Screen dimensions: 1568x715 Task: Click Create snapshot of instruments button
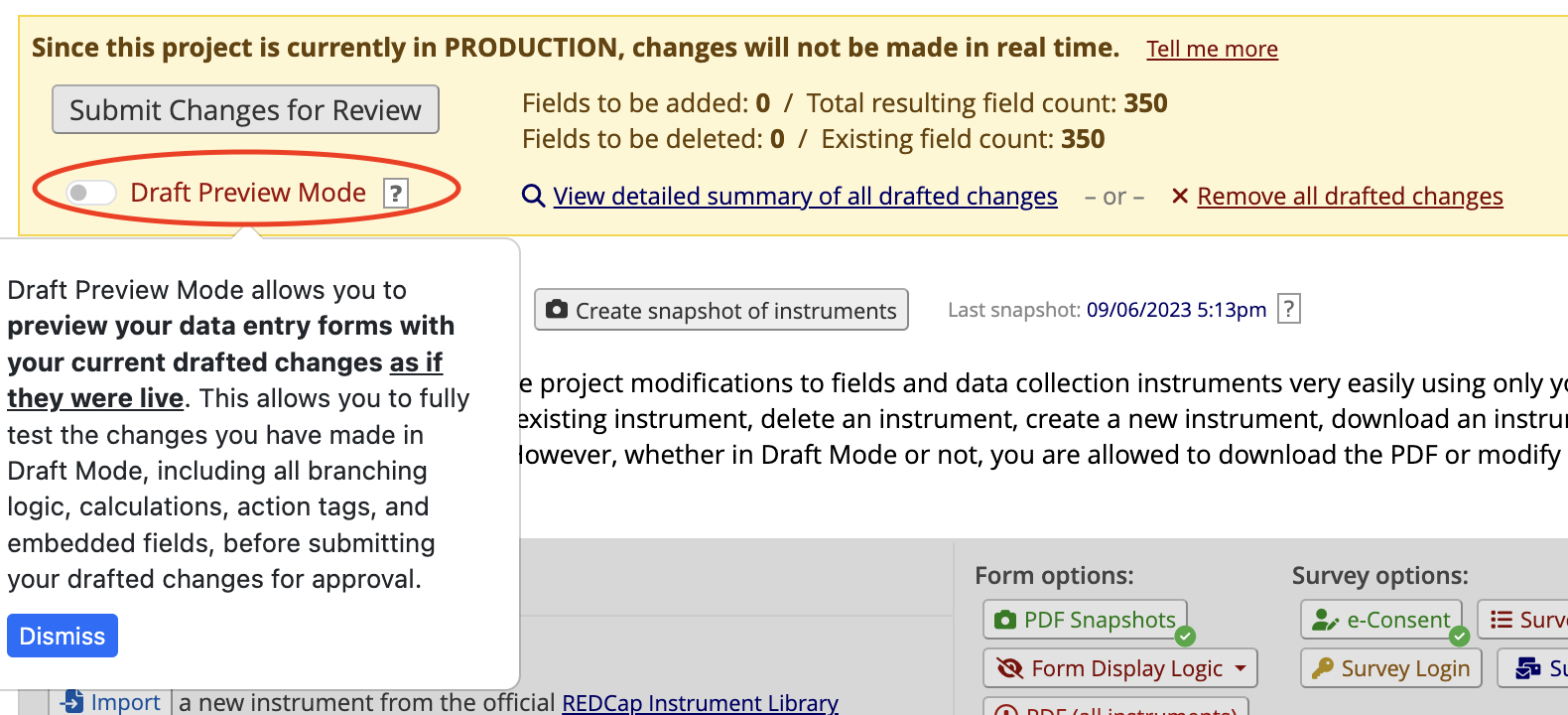[721, 310]
